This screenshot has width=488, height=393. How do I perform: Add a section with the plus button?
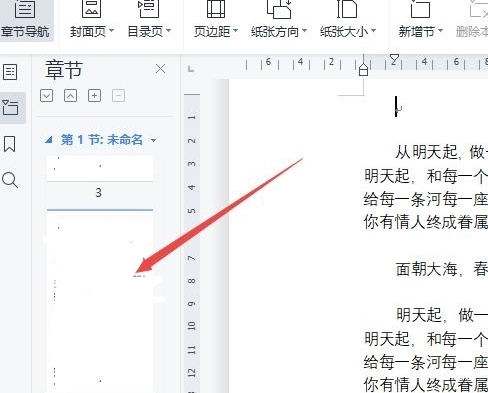[x=94, y=96]
